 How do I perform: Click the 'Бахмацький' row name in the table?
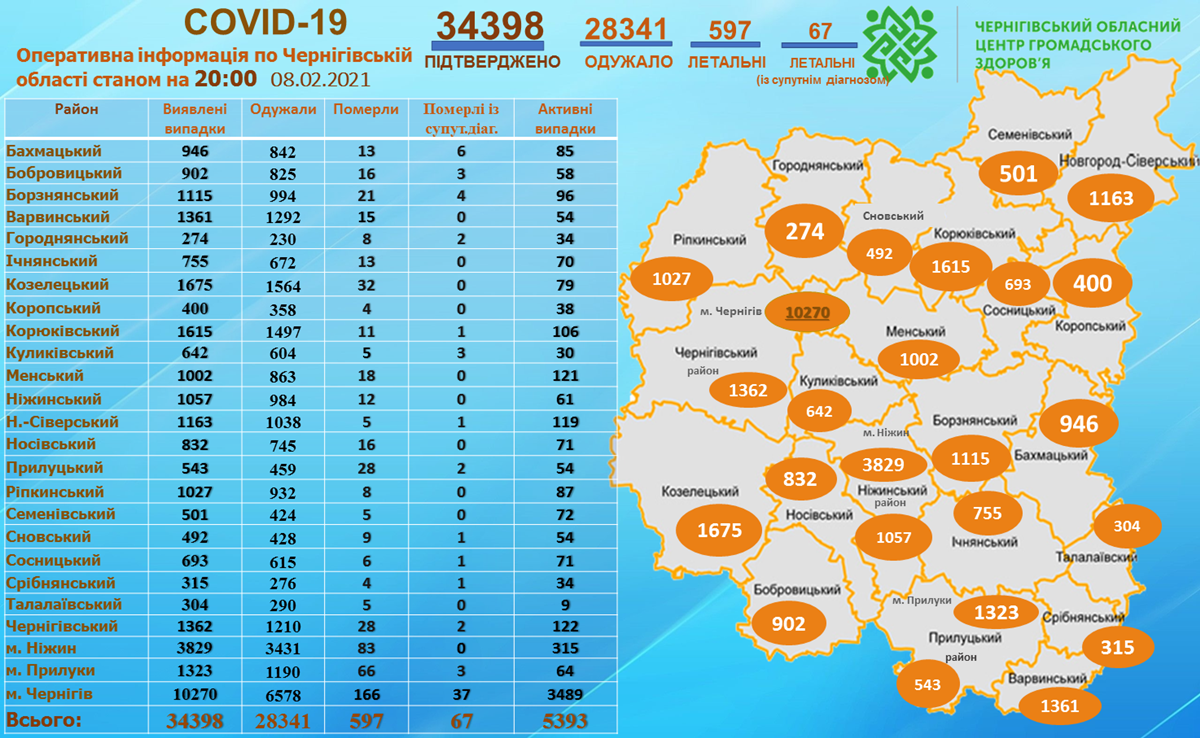pyautogui.click(x=54, y=151)
